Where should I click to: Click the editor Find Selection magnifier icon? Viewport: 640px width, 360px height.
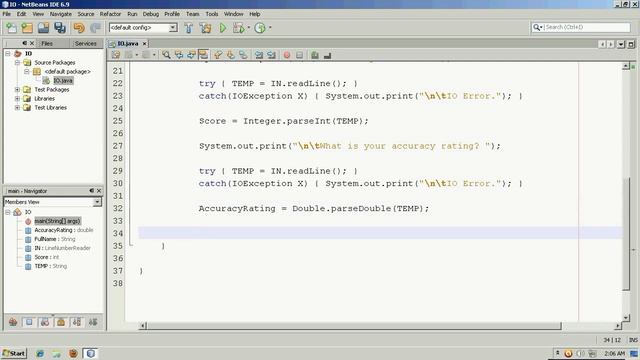pyautogui.click(x=166, y=55)
